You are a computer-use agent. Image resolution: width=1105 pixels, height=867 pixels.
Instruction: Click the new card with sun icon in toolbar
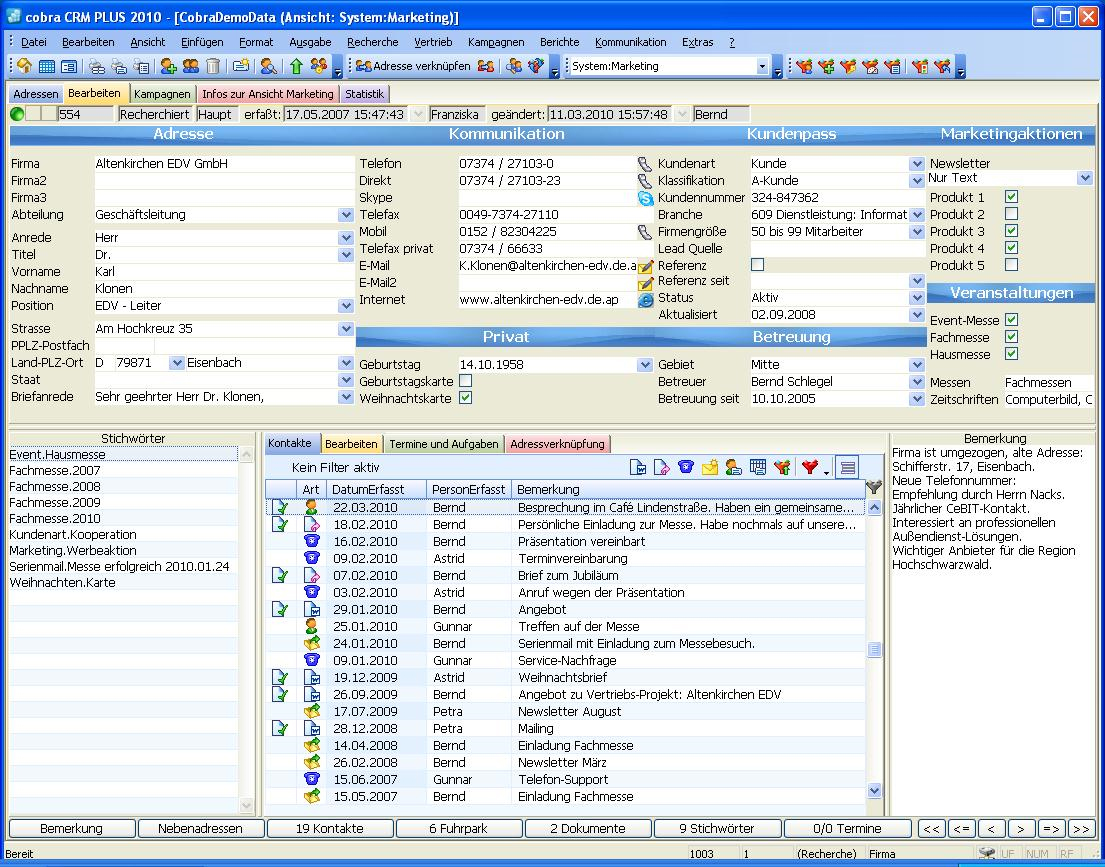tap(241, 66)
